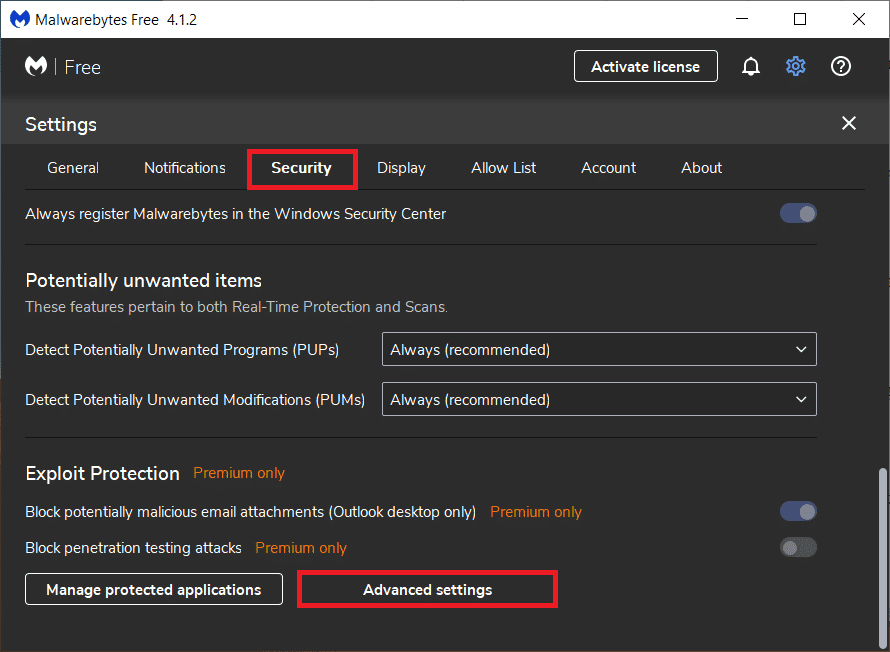Click the Malwarebytes logo in header
Viewport: 890px width, 652px height.
[x=37, y=67]
